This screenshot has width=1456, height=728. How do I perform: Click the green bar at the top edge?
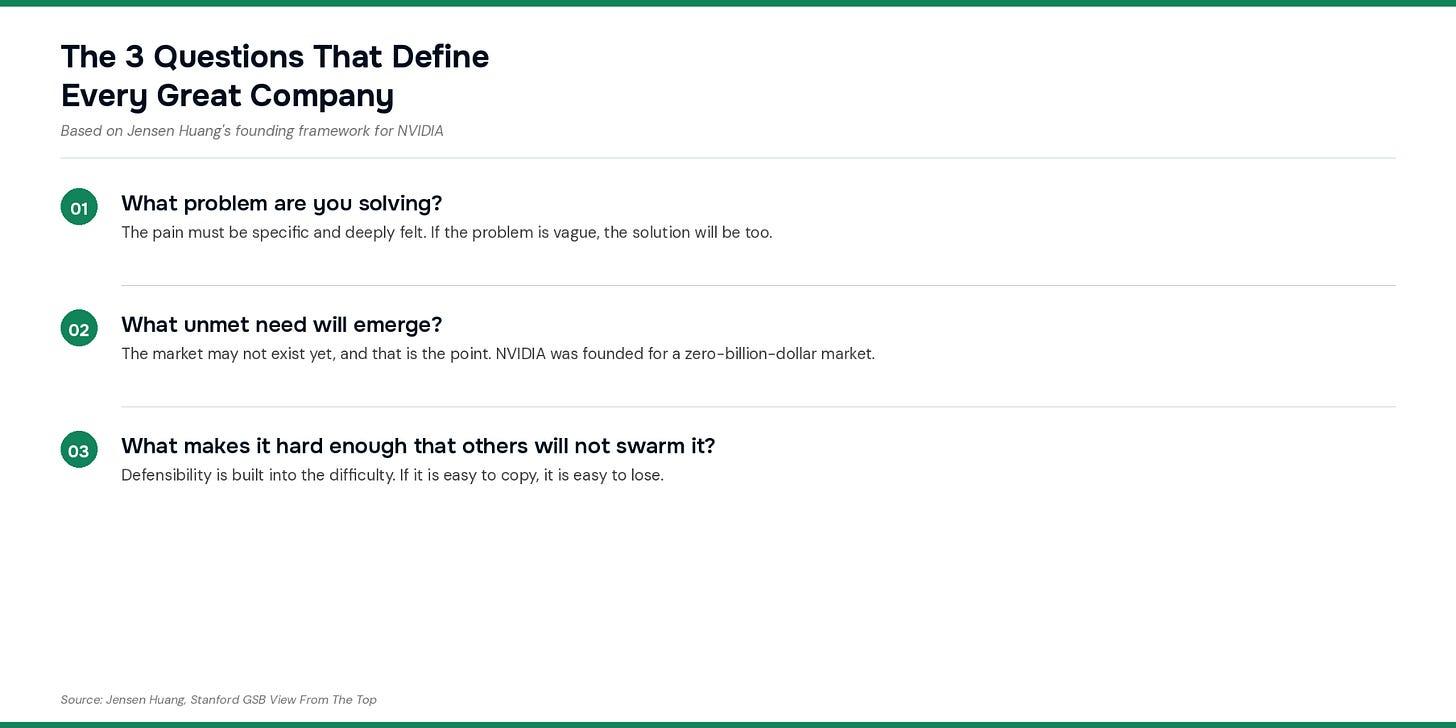pyautogui.click(x=728, y=3)
